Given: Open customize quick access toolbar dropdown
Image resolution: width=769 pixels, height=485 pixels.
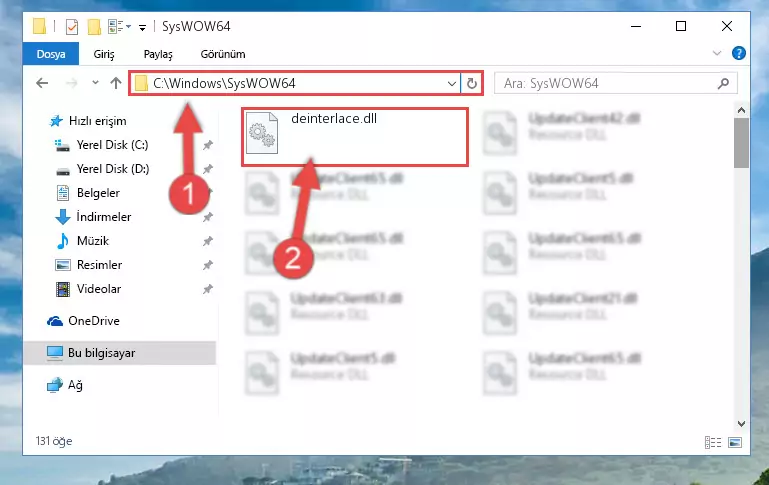Looking at the screenshot, I should tap(142, 27).
